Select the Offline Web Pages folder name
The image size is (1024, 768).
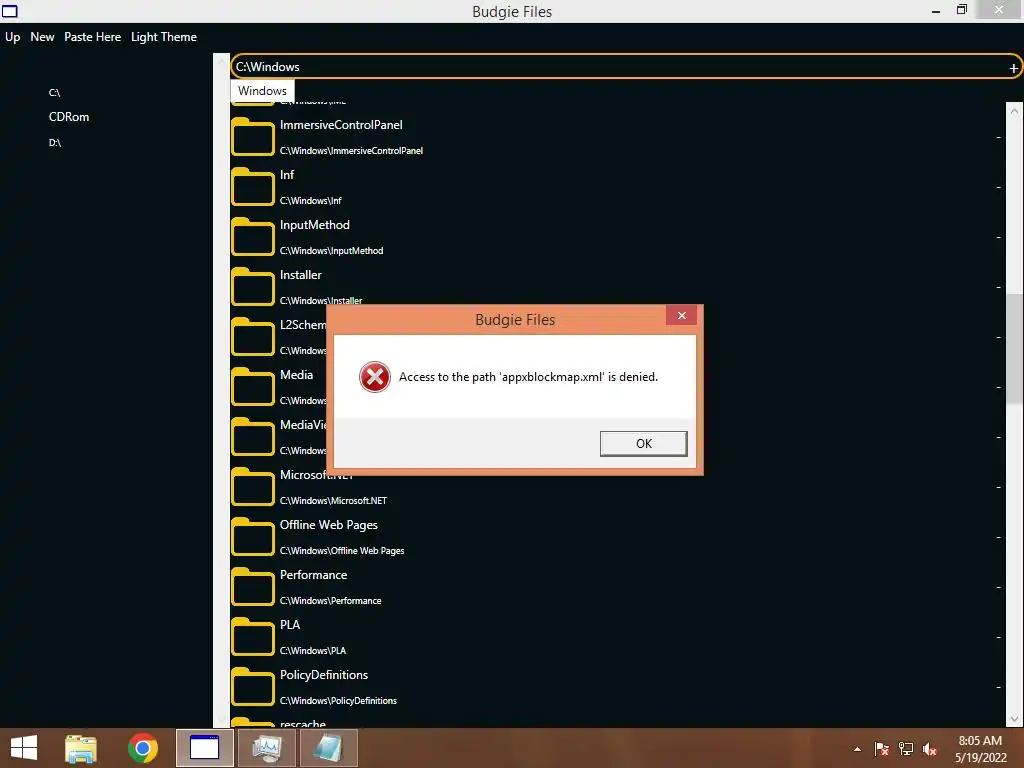pos(328,525)
